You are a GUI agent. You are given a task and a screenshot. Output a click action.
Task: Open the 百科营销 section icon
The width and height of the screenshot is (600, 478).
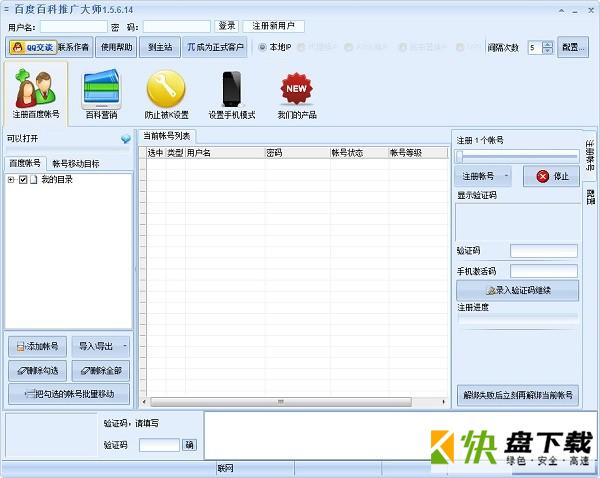[x=101, y=94]
